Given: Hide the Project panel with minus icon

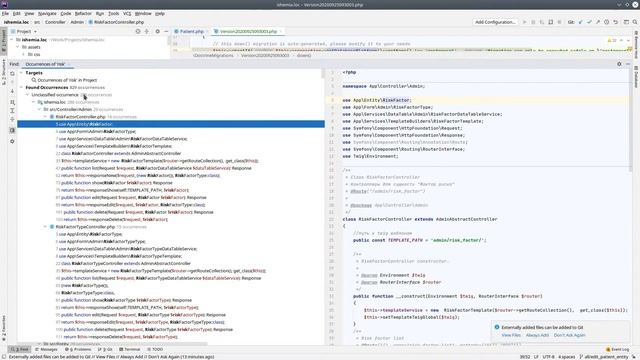Looking at the screenshot, I should pos(166,31).
